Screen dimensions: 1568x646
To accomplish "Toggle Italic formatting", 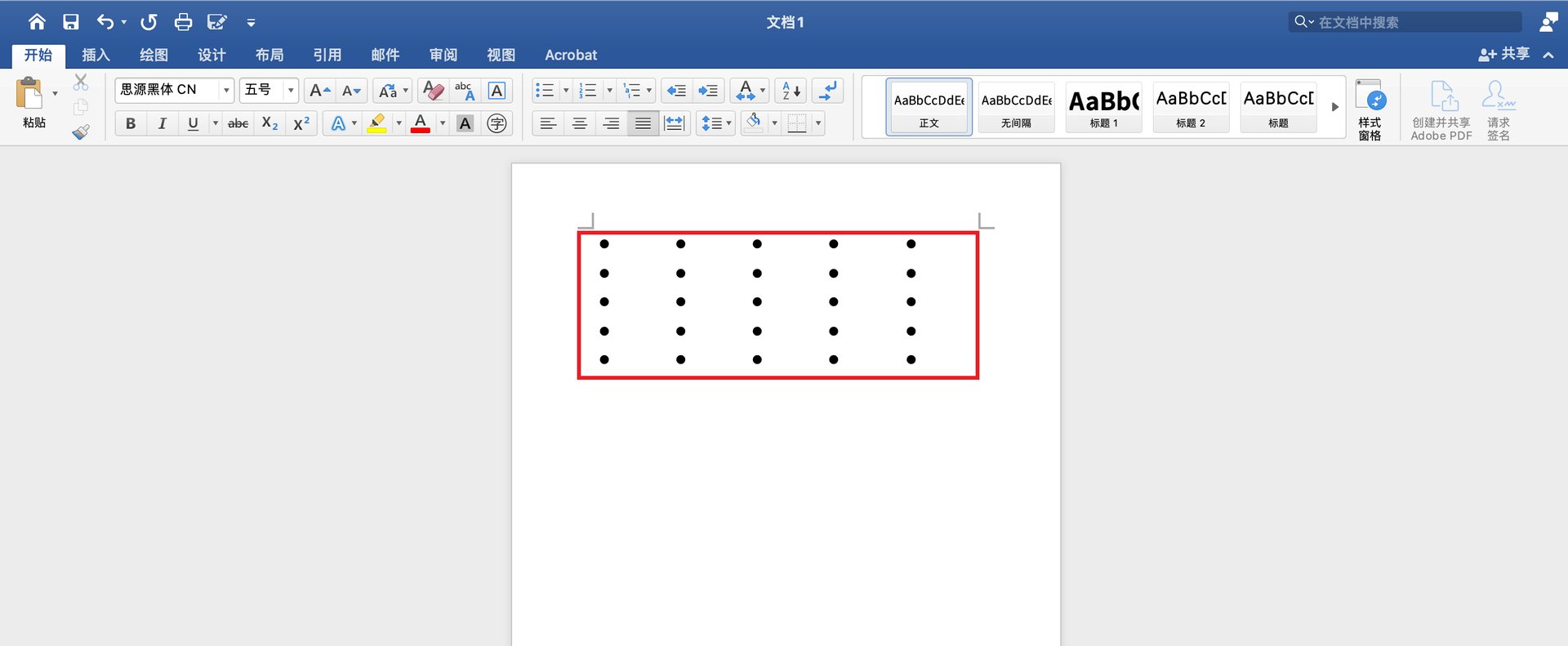I will (x=162, y=123).
